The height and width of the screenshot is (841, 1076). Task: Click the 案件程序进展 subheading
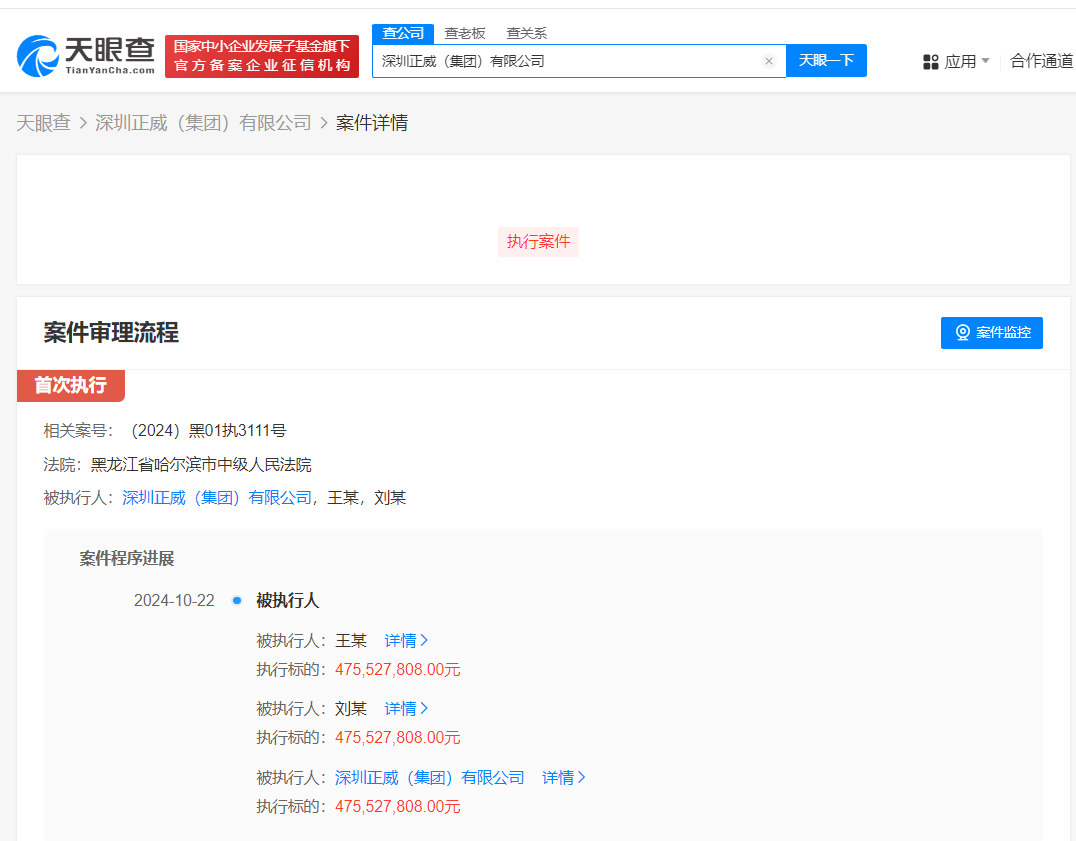pos(127,558)
